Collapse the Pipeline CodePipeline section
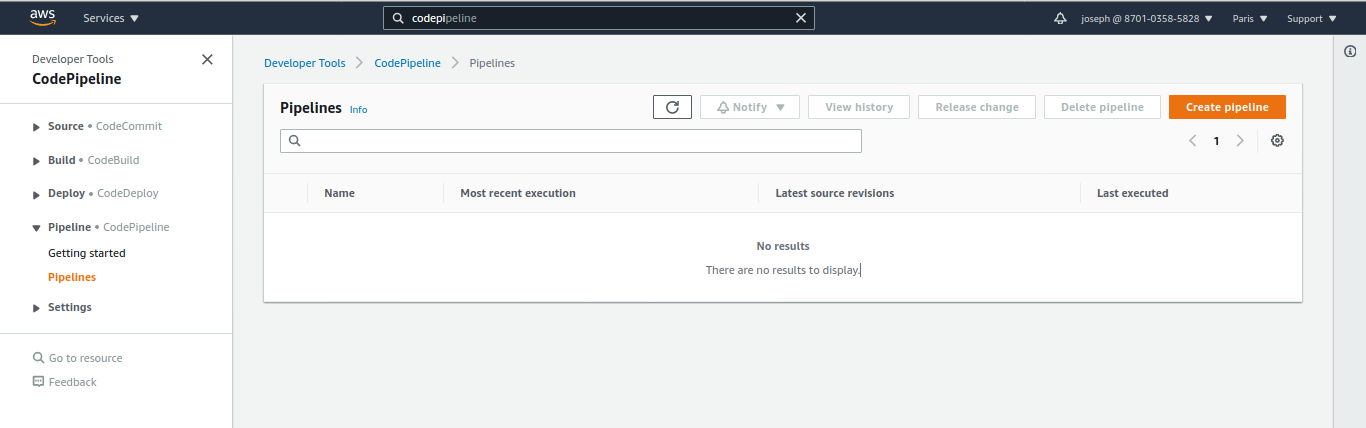 [38, 228]
